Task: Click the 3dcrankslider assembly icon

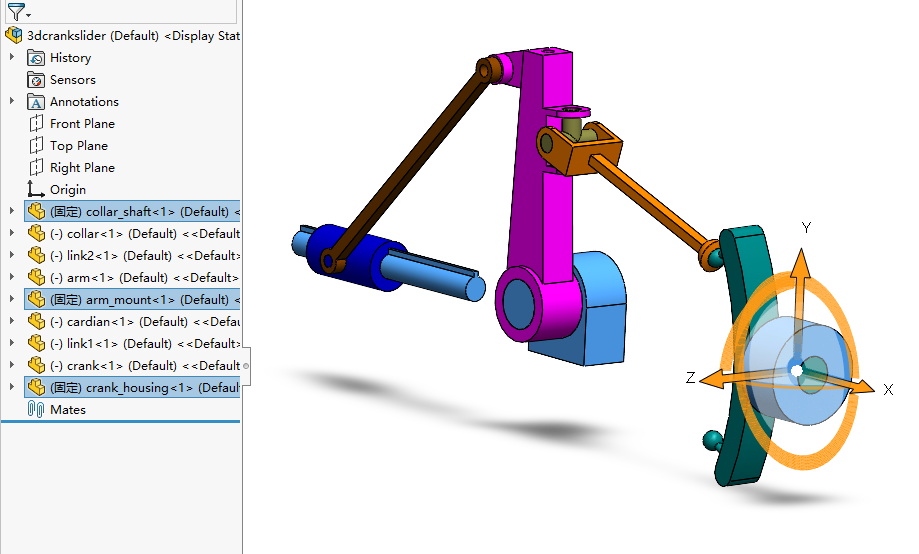Action: click(x=14, y=36)
